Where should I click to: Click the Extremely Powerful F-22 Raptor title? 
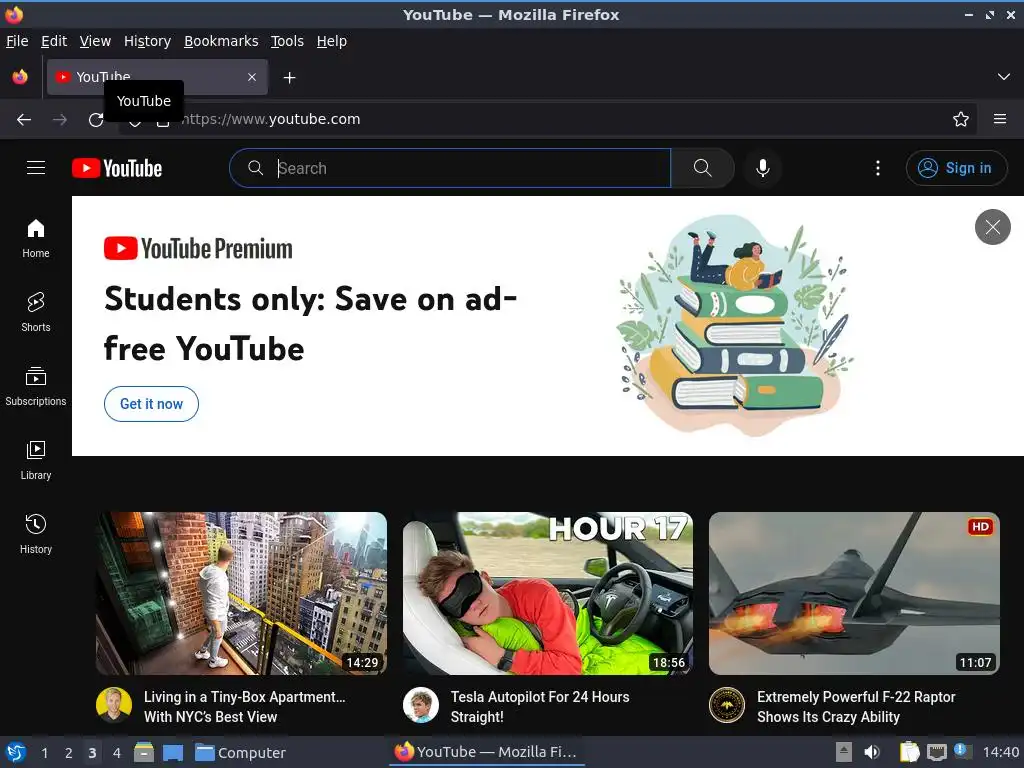coord(856,707)
